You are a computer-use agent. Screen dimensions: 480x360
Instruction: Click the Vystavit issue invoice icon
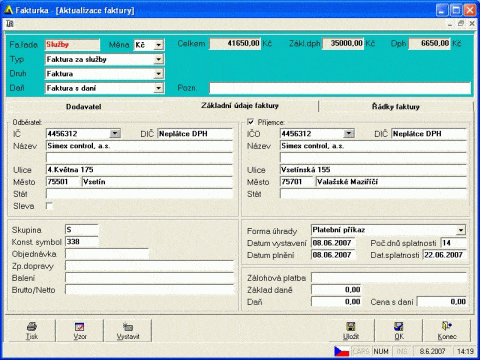(x=128, y=327)
